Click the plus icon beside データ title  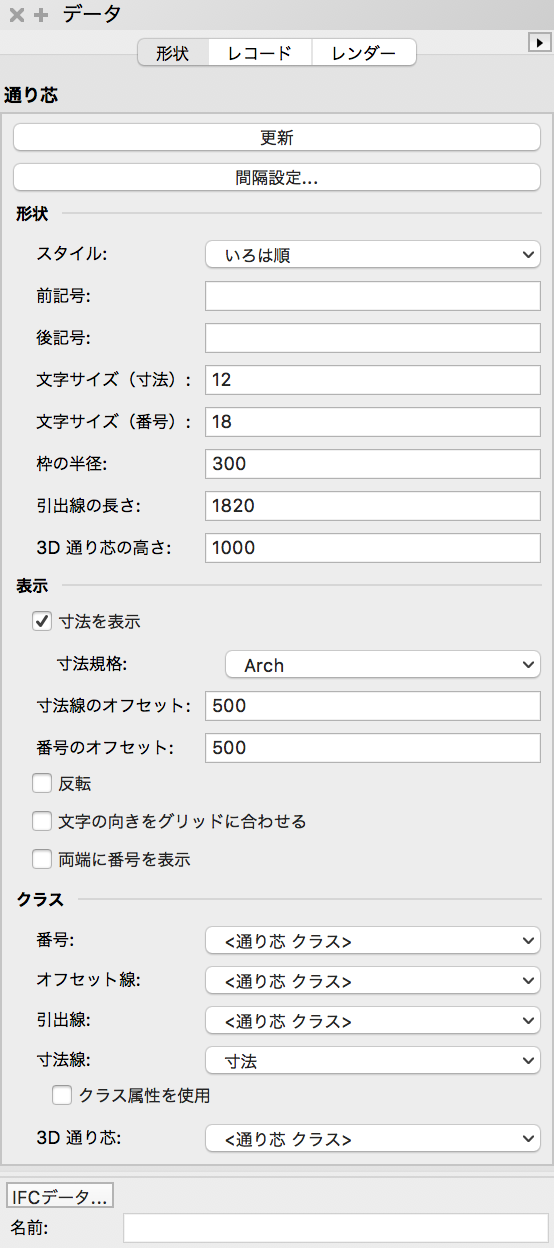click(41, 15)
